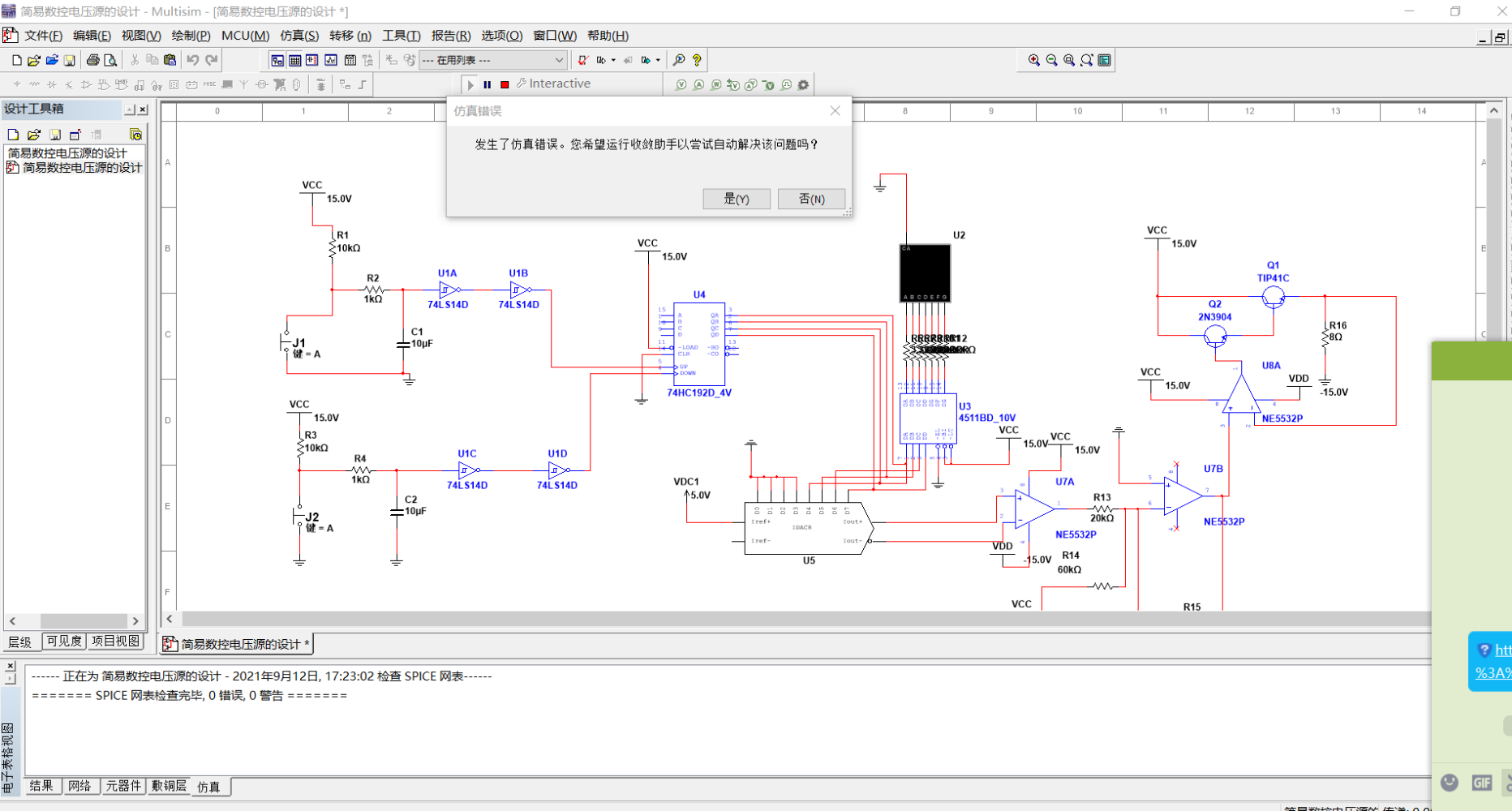This screenshot has width=1512, height=811.
Task: Click the Open icon in Design Toolbox
Action: pos(33,135)
